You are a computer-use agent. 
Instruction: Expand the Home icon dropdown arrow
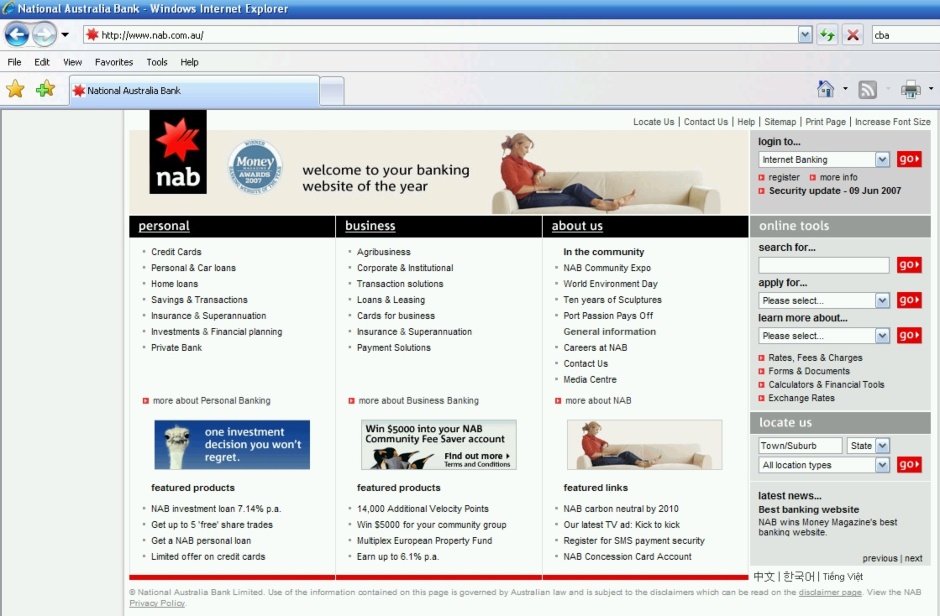pyautogui.click(x=845, y=89)
